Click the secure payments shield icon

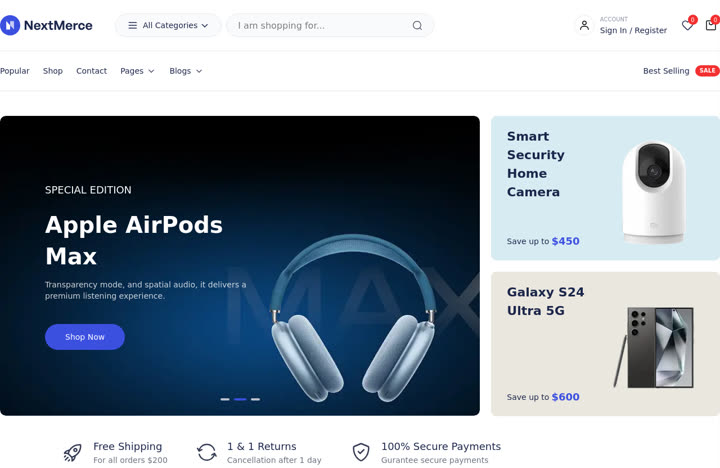click(361, 452)
